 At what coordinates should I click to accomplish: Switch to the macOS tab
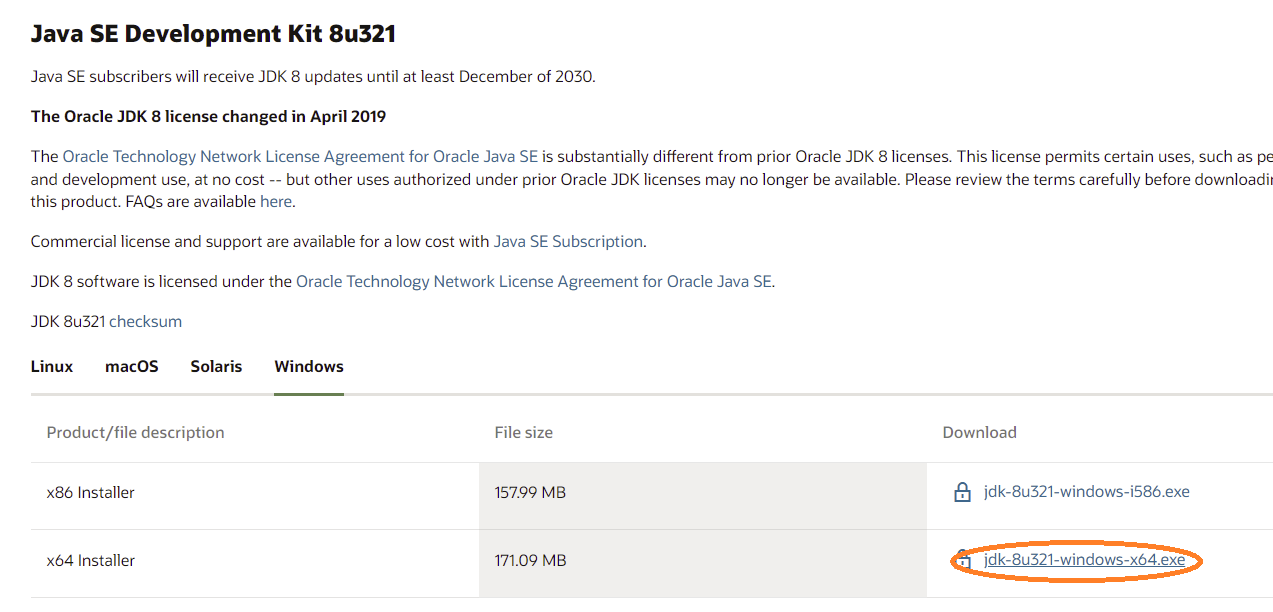pos(132,366)
